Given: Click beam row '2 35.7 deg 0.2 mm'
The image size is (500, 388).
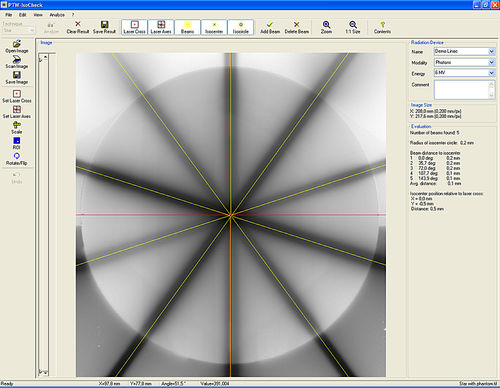Looking at the screenshot, I should 435,163.
